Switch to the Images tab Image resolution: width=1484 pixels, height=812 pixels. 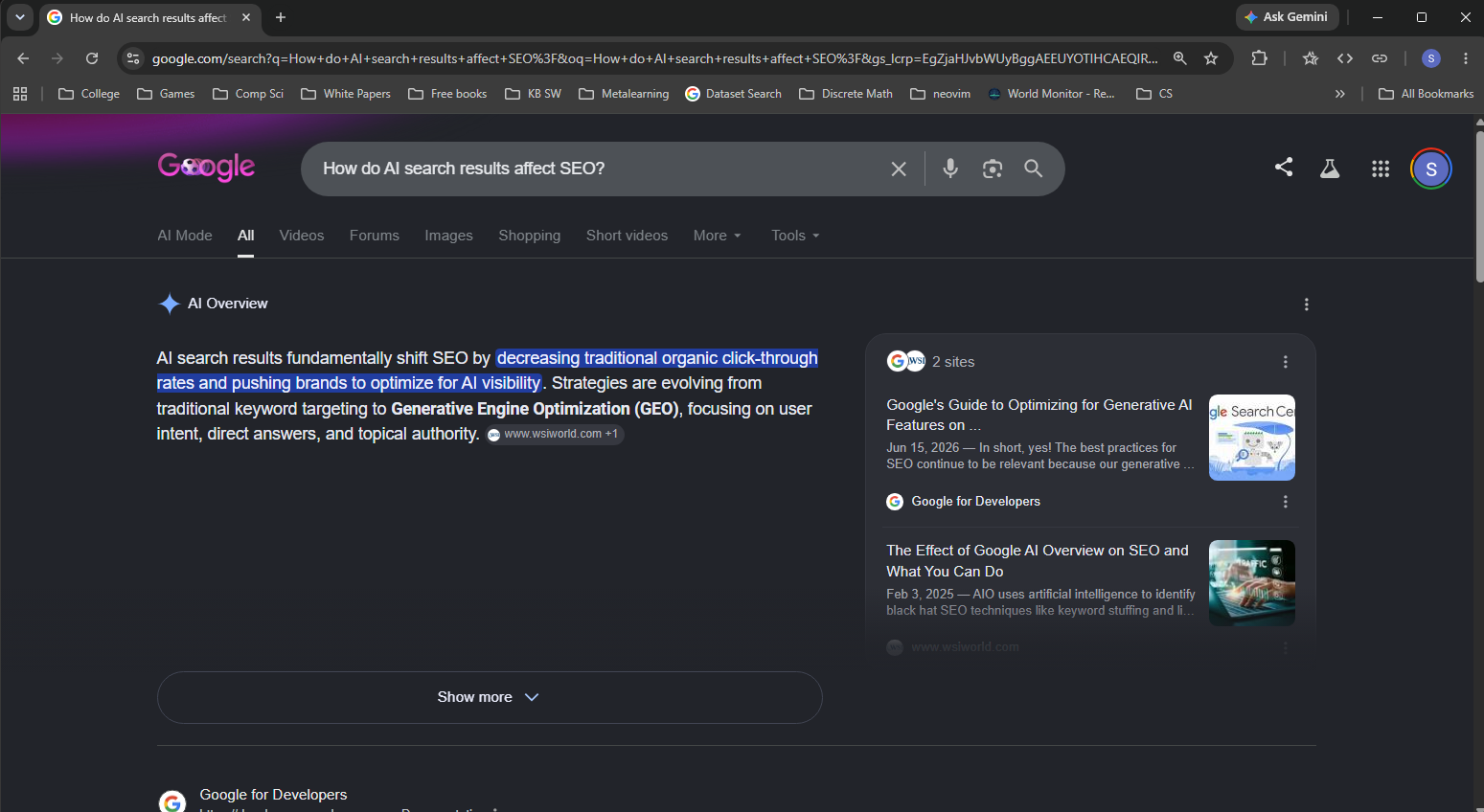449,236
